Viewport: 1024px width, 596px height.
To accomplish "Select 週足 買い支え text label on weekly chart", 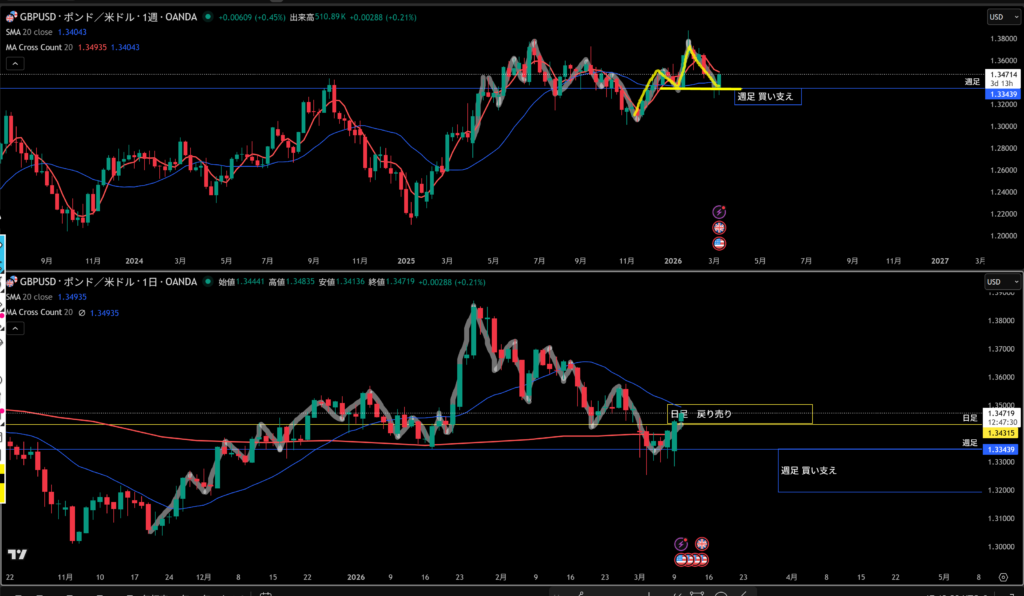I will pos(765,97).
